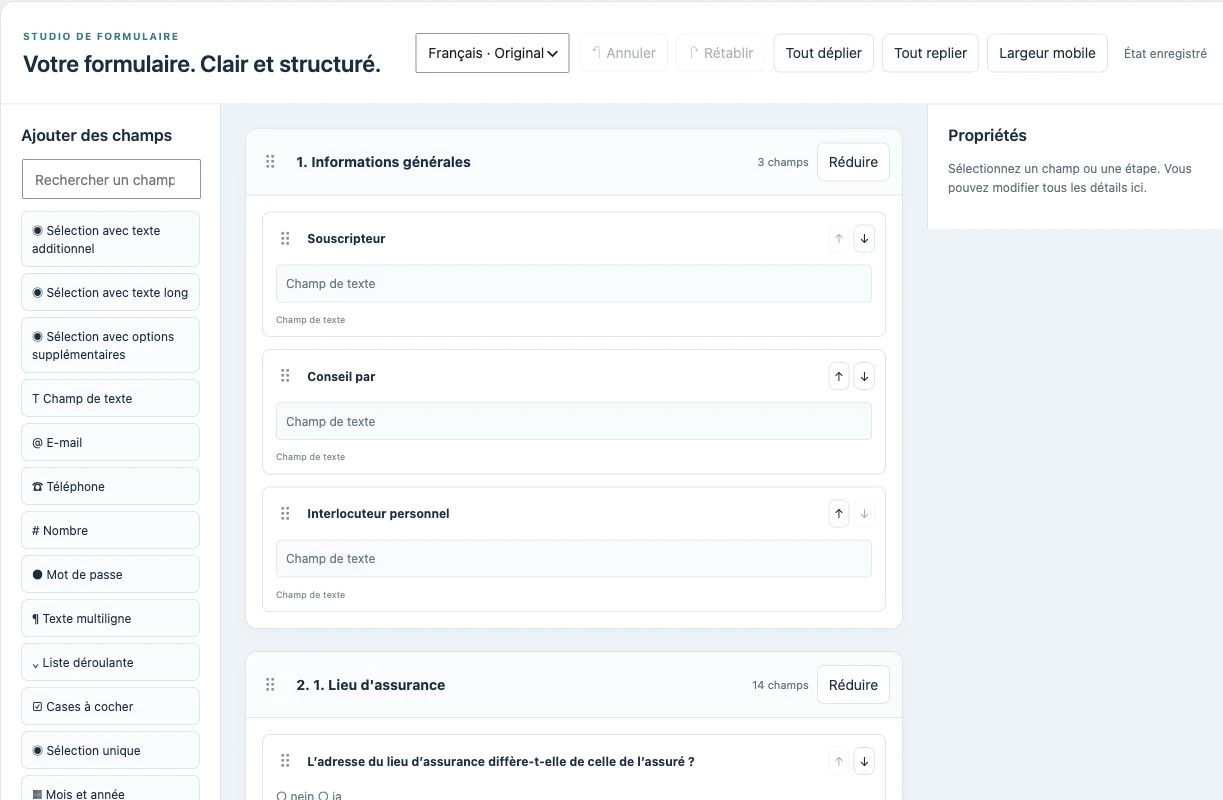Image resolution: width=1223 pixels, height=800 pixels.
Task: Click the Propriétés panel heading
Action: [987, 135]
